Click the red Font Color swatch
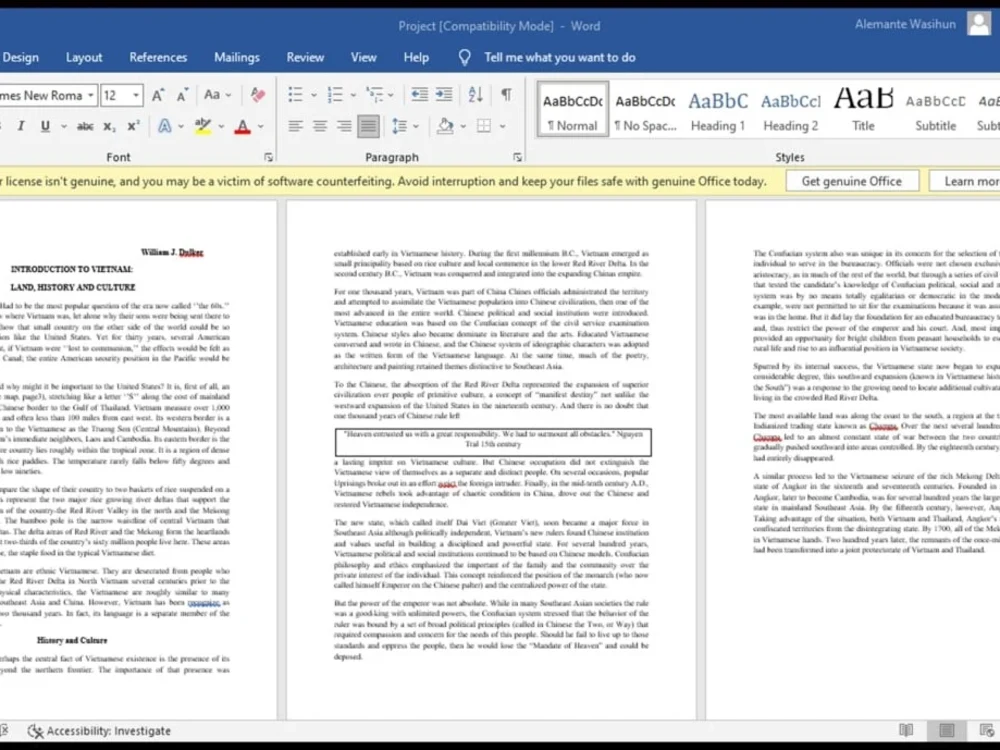 [242, 126]
